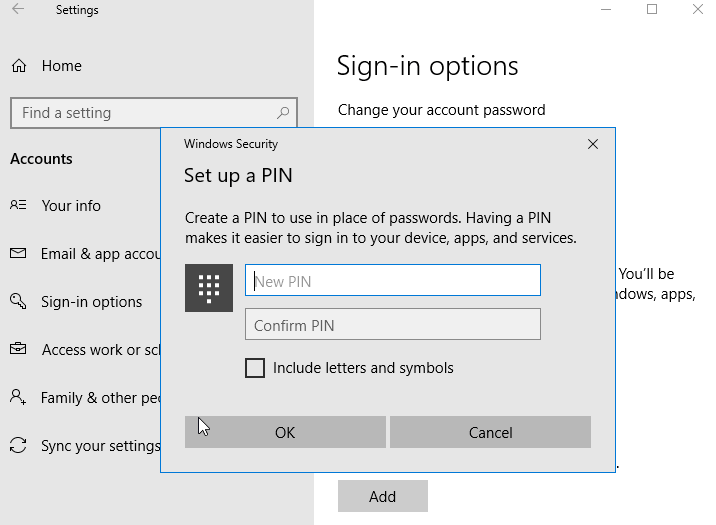Cancel the PIN setup dialog
Image resolution: width=716 pixels, height=525 pixels.
490,432
